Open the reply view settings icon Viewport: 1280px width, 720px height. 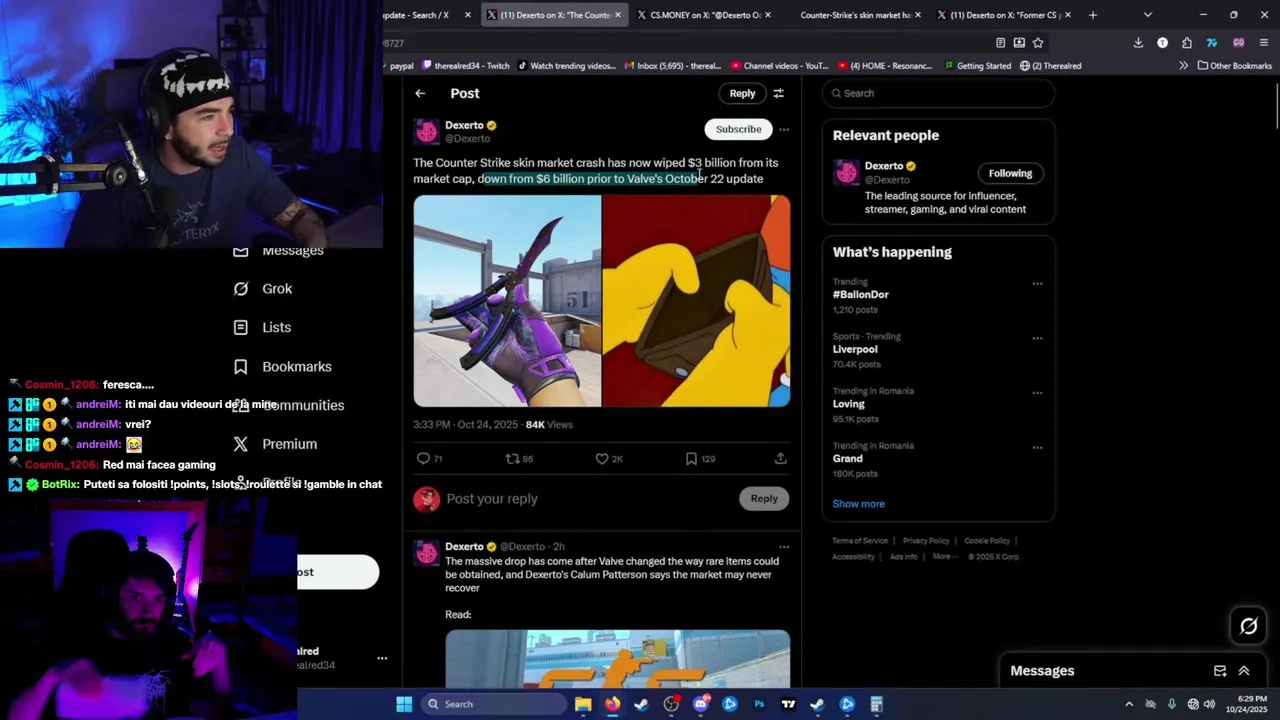click(x=778, y=93)
